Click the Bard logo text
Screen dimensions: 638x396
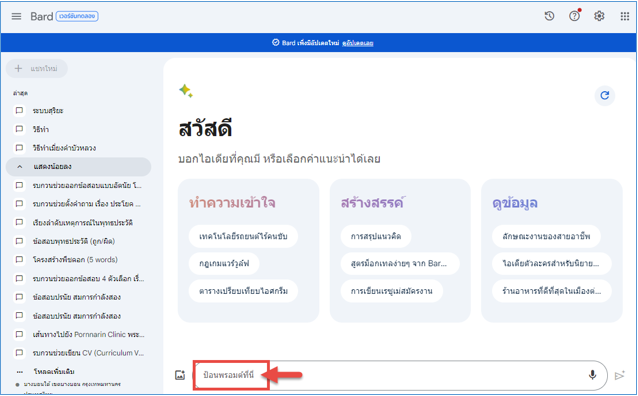click(x=42, y=16)
